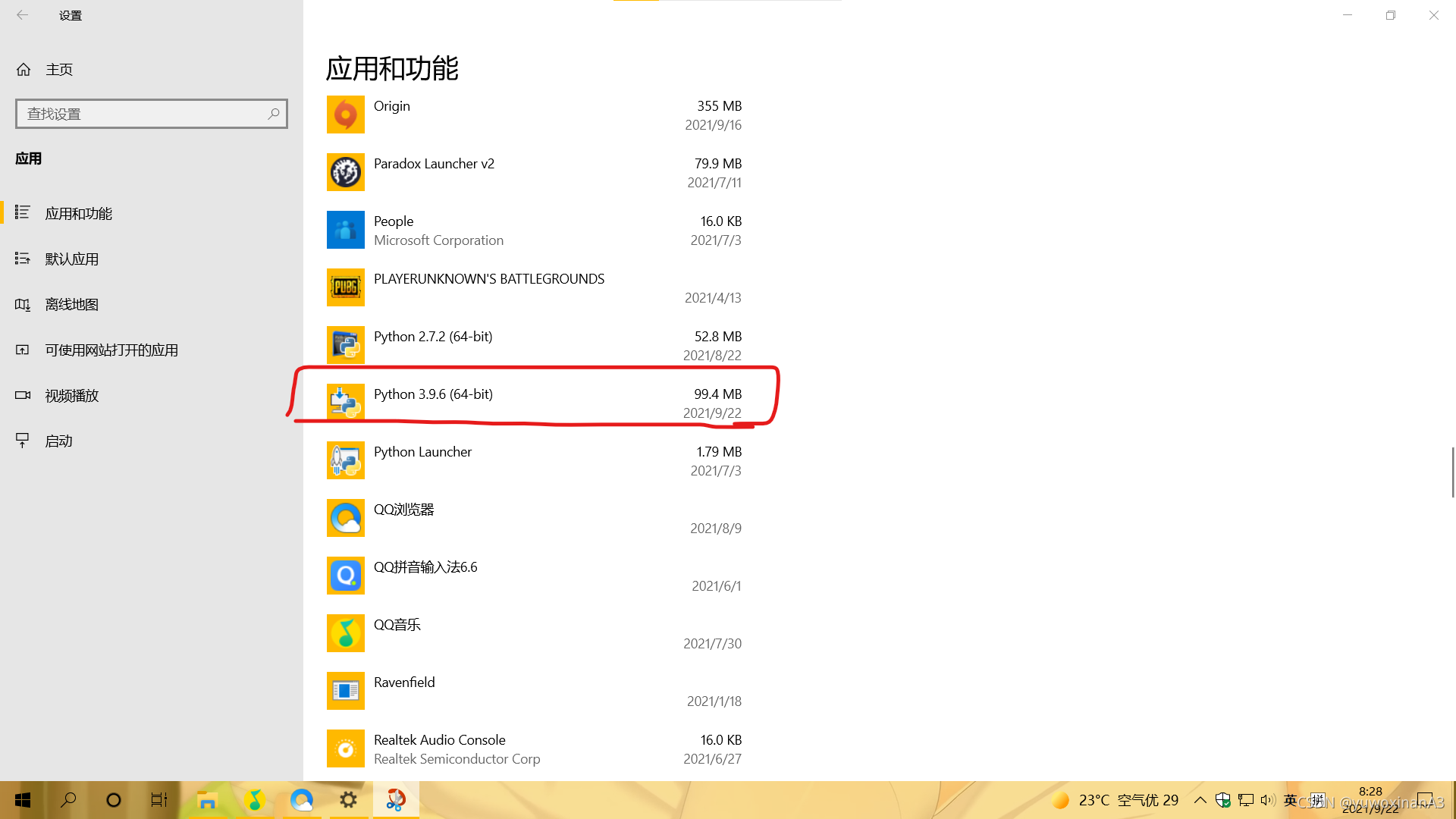This screenshot has width=1456, height=819.
Task: Click the 英 input language indicator
Action: pyautogui.click(x=1291, y=800)
